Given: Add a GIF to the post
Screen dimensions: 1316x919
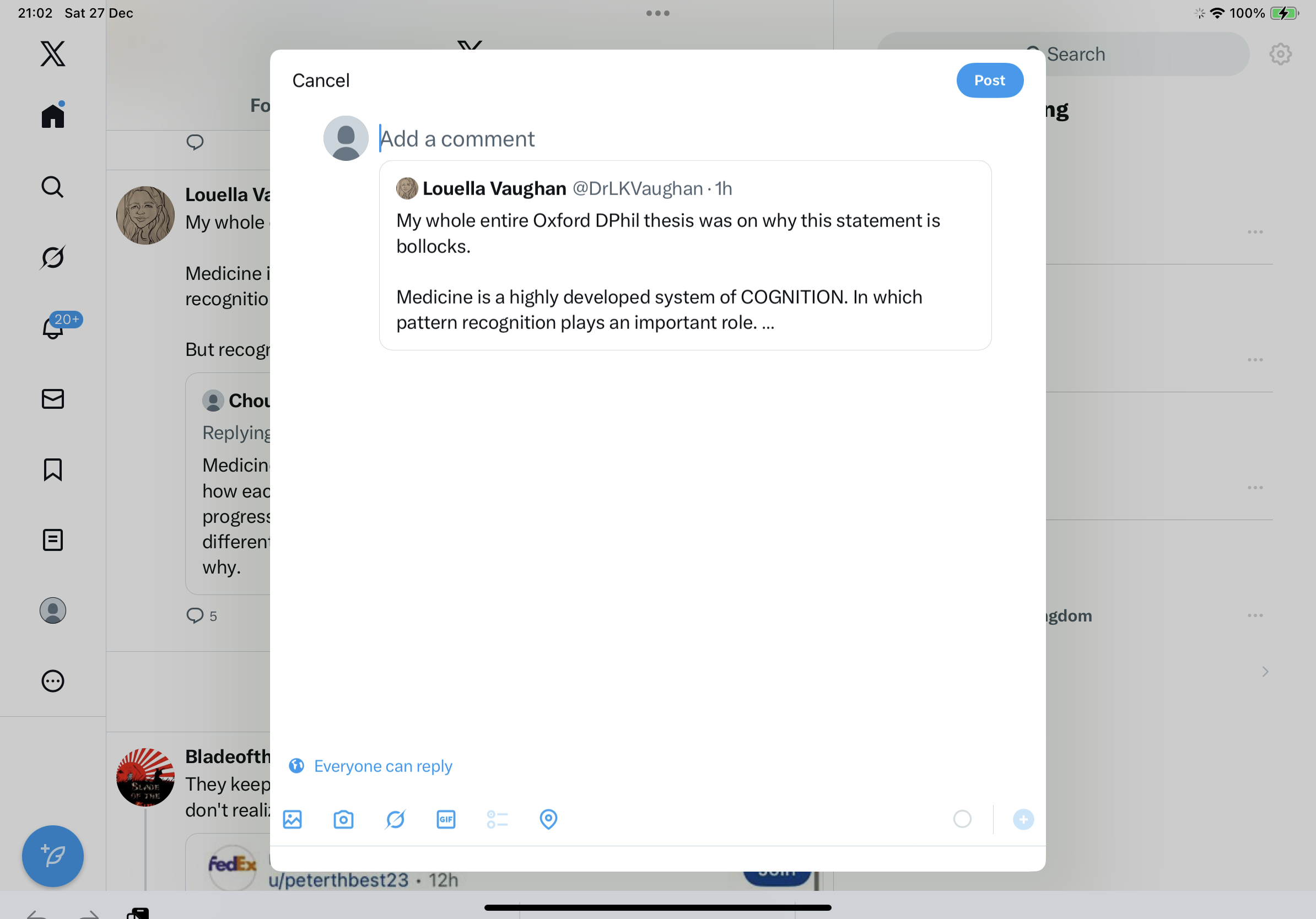Looking at the screenshot, I should [446, 819].
